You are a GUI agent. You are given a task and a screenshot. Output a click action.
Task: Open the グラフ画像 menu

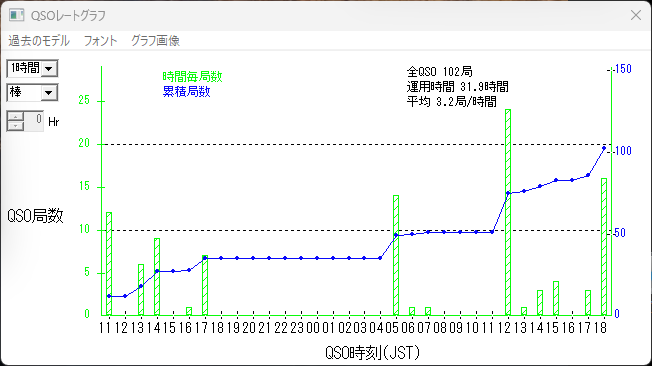(155, 40)
